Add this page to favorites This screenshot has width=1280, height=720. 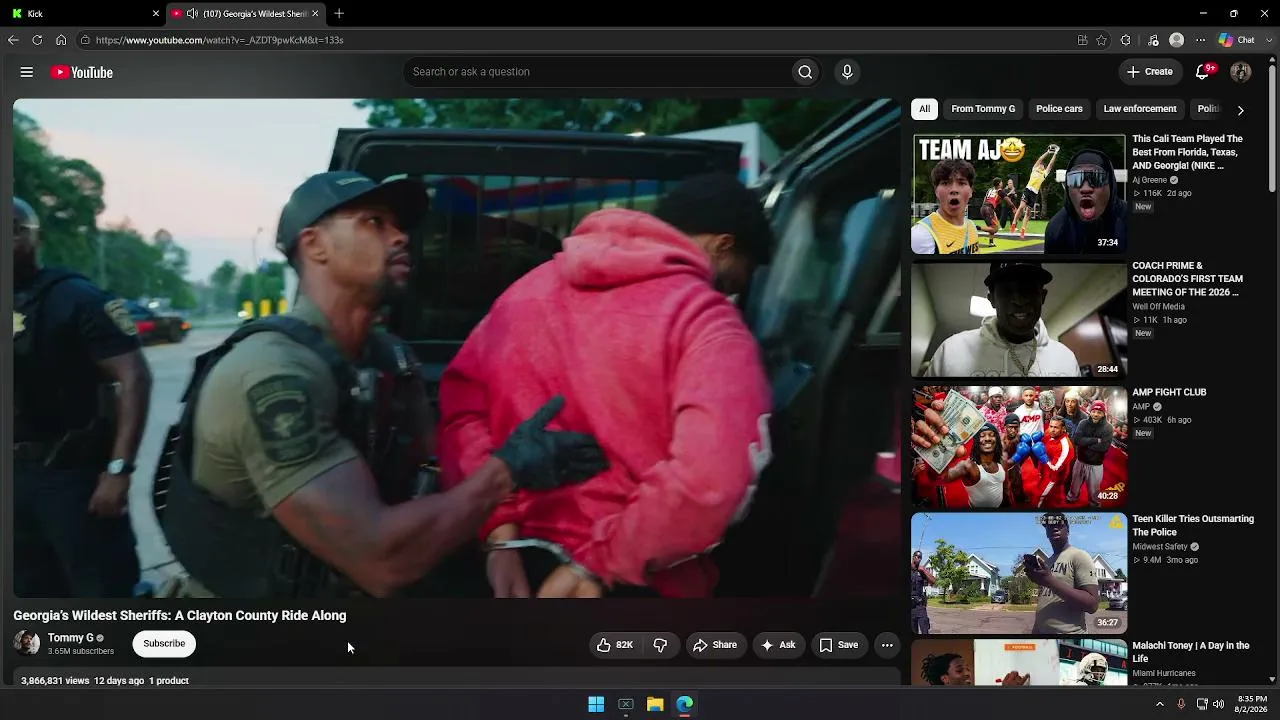click(x=1102, y=40)
